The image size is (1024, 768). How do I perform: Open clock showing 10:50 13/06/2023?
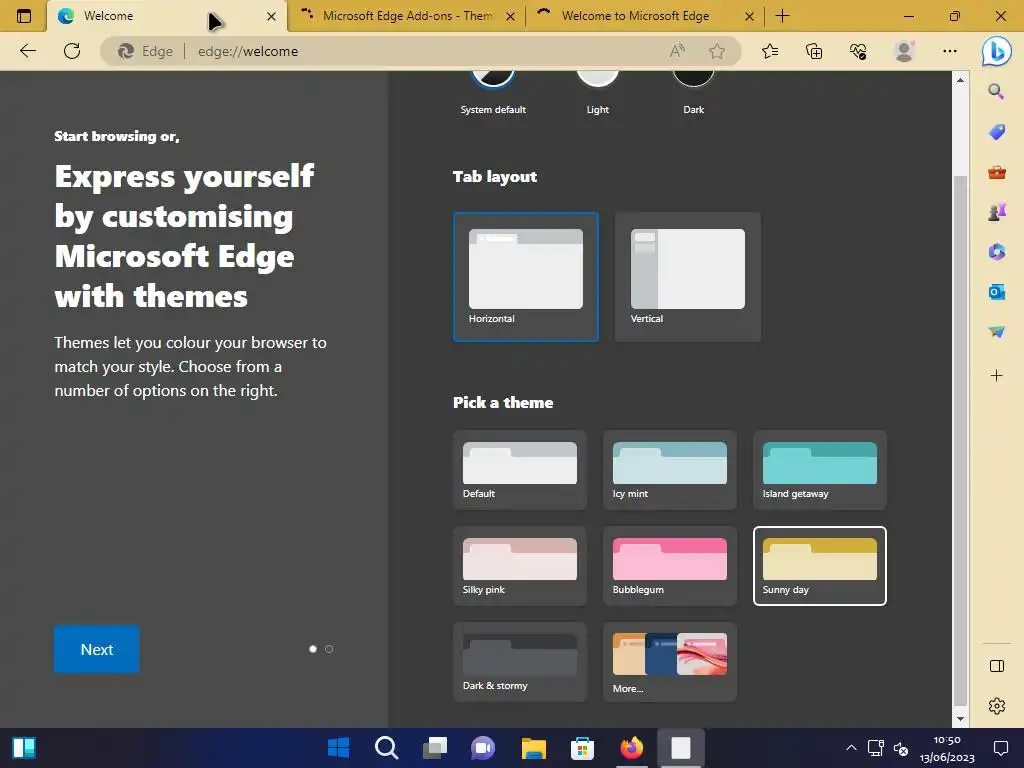point(947,748)
